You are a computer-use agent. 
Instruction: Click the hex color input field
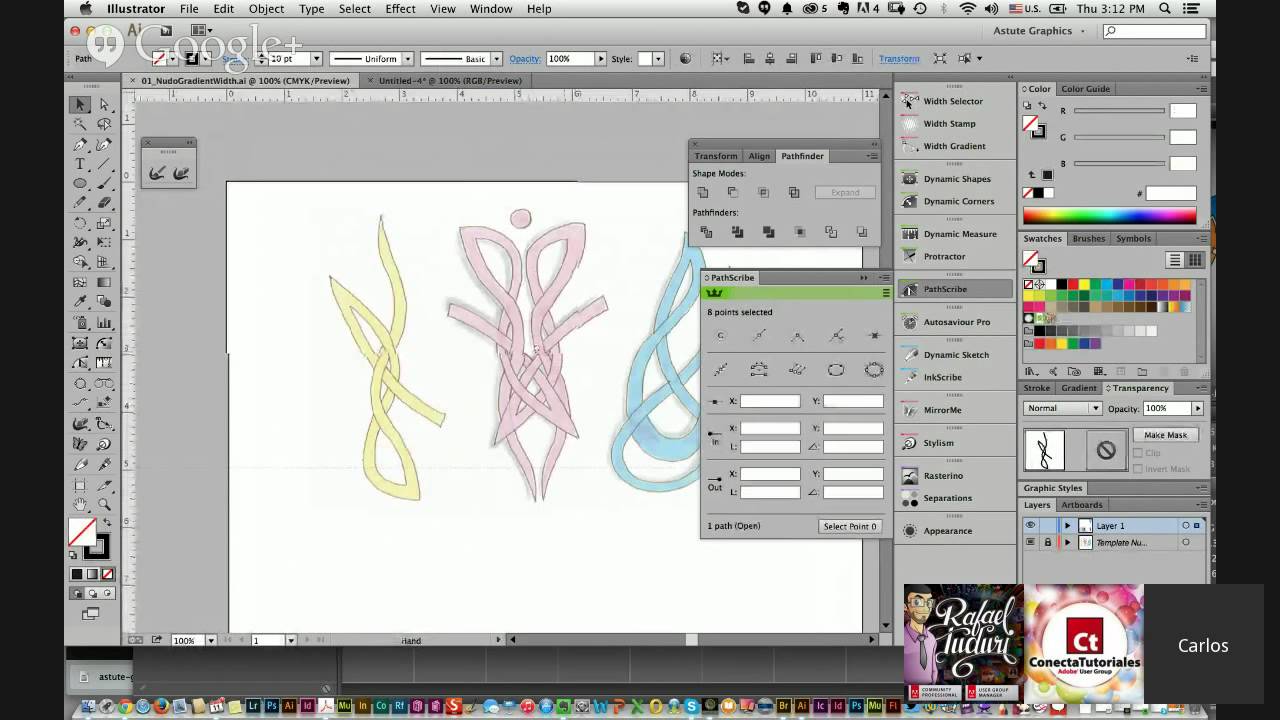click(1171, 194)
